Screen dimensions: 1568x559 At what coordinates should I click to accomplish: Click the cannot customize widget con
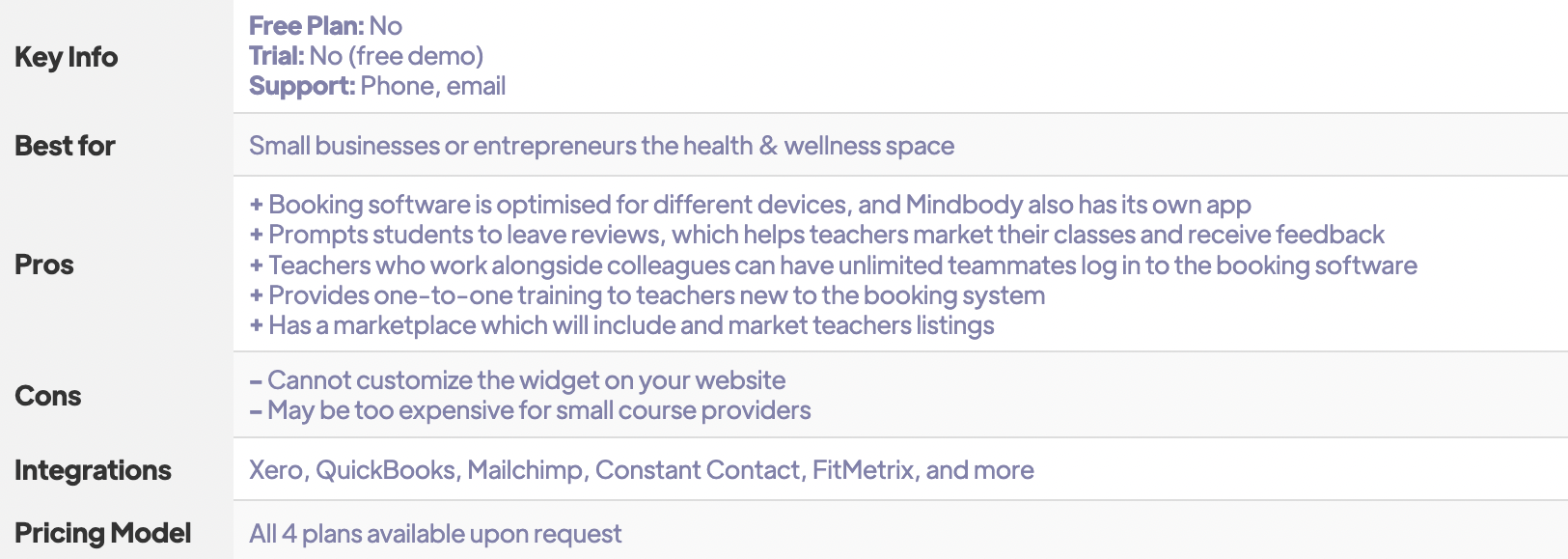(517, 380)
